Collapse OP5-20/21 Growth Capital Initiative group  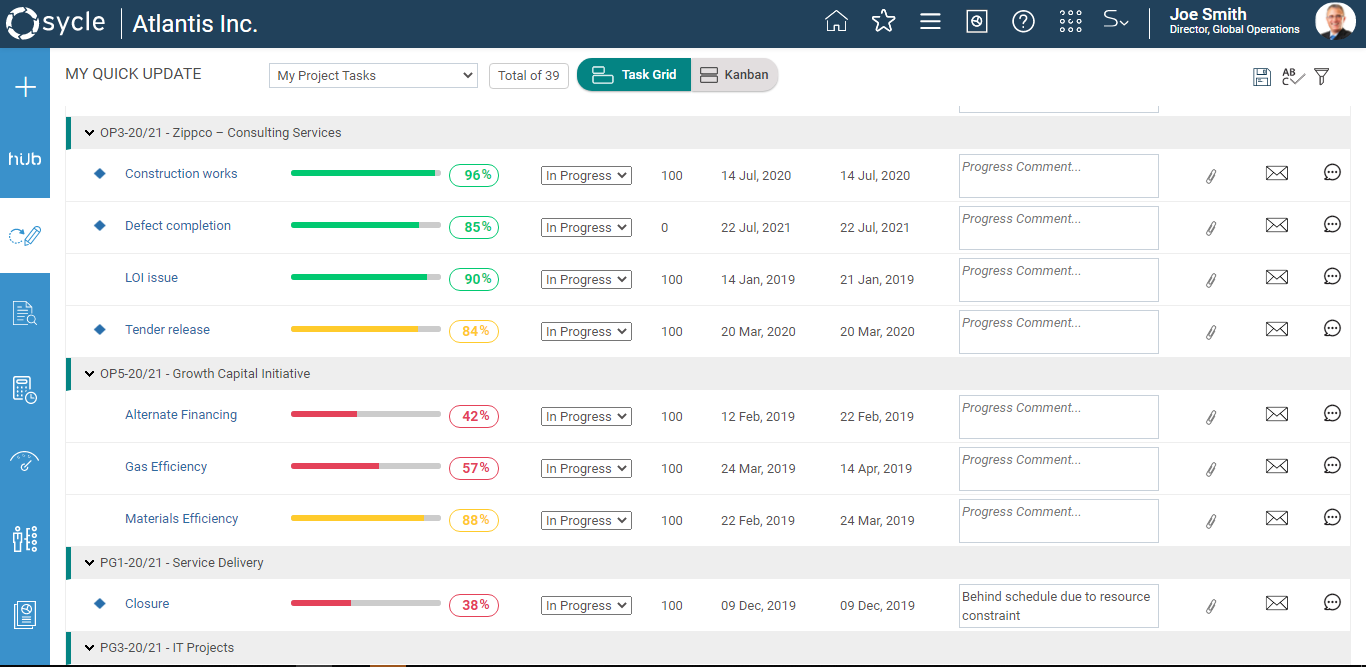pyautogui.click(x=90, y=374)
